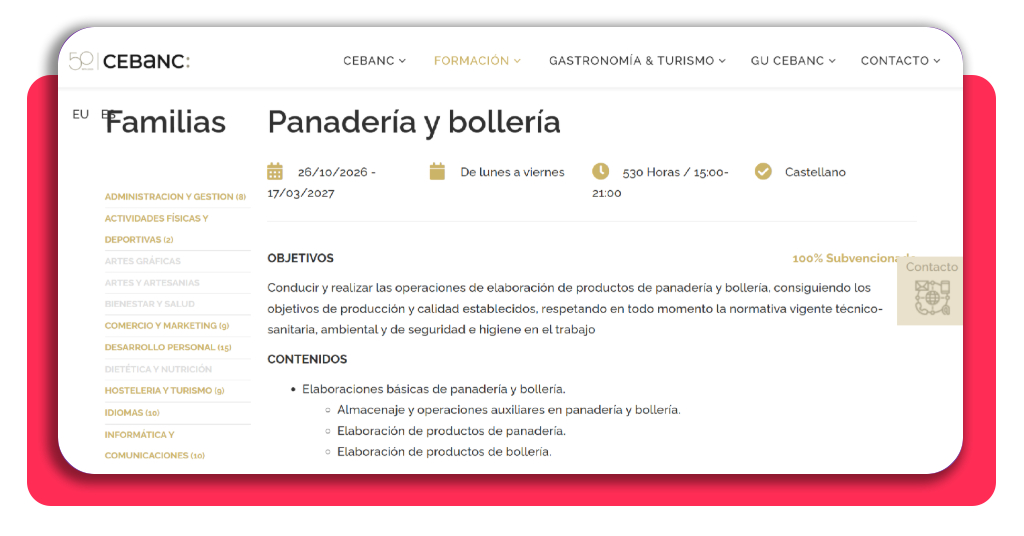The height and width of the screenshot is (536, 1024).
Task: Switch language to EU
Action: [x=80, y=114]
